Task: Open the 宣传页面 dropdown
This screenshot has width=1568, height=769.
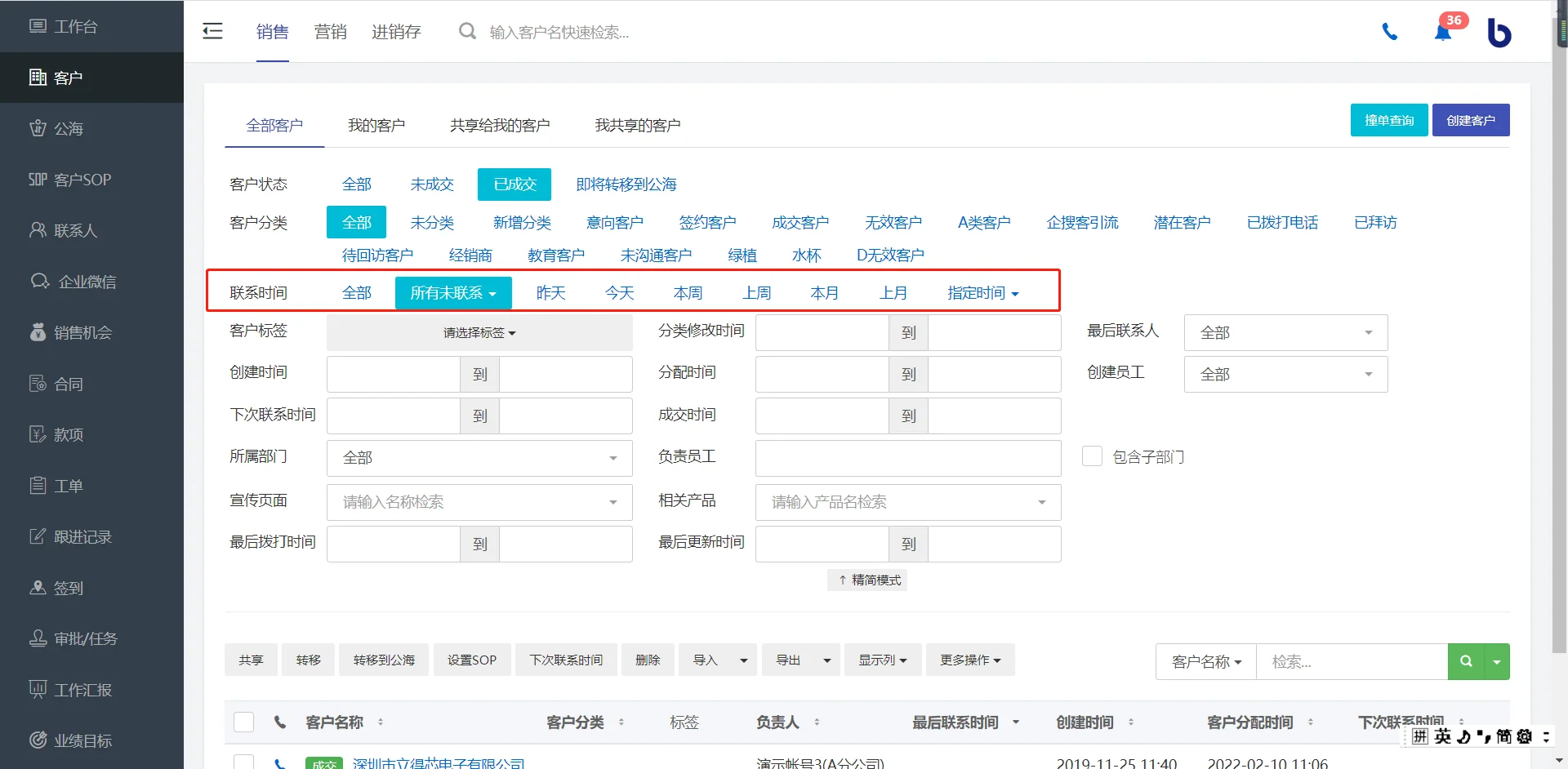Action: point(479,502)
